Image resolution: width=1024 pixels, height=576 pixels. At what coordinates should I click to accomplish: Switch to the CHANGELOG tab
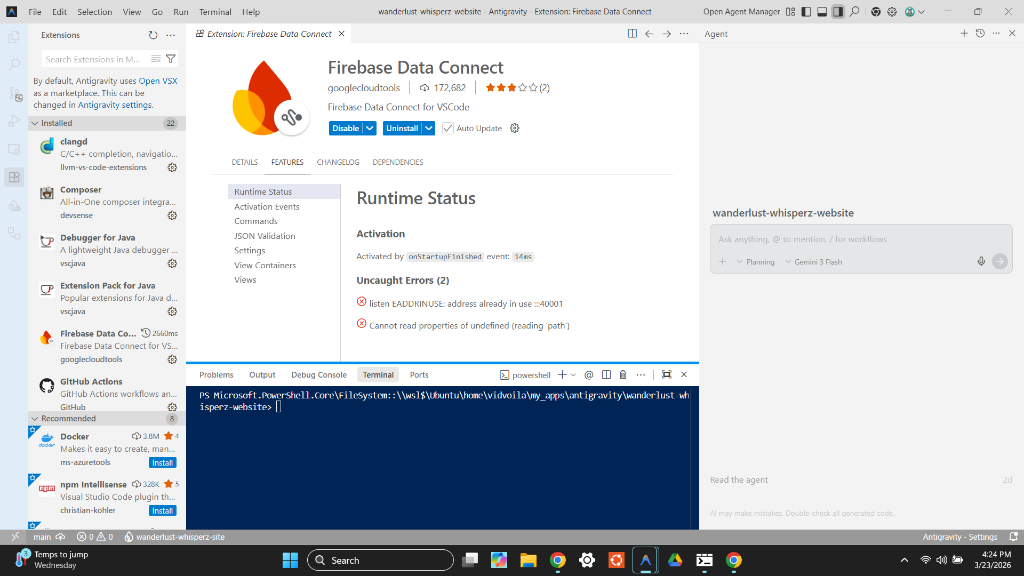[338, 162]
